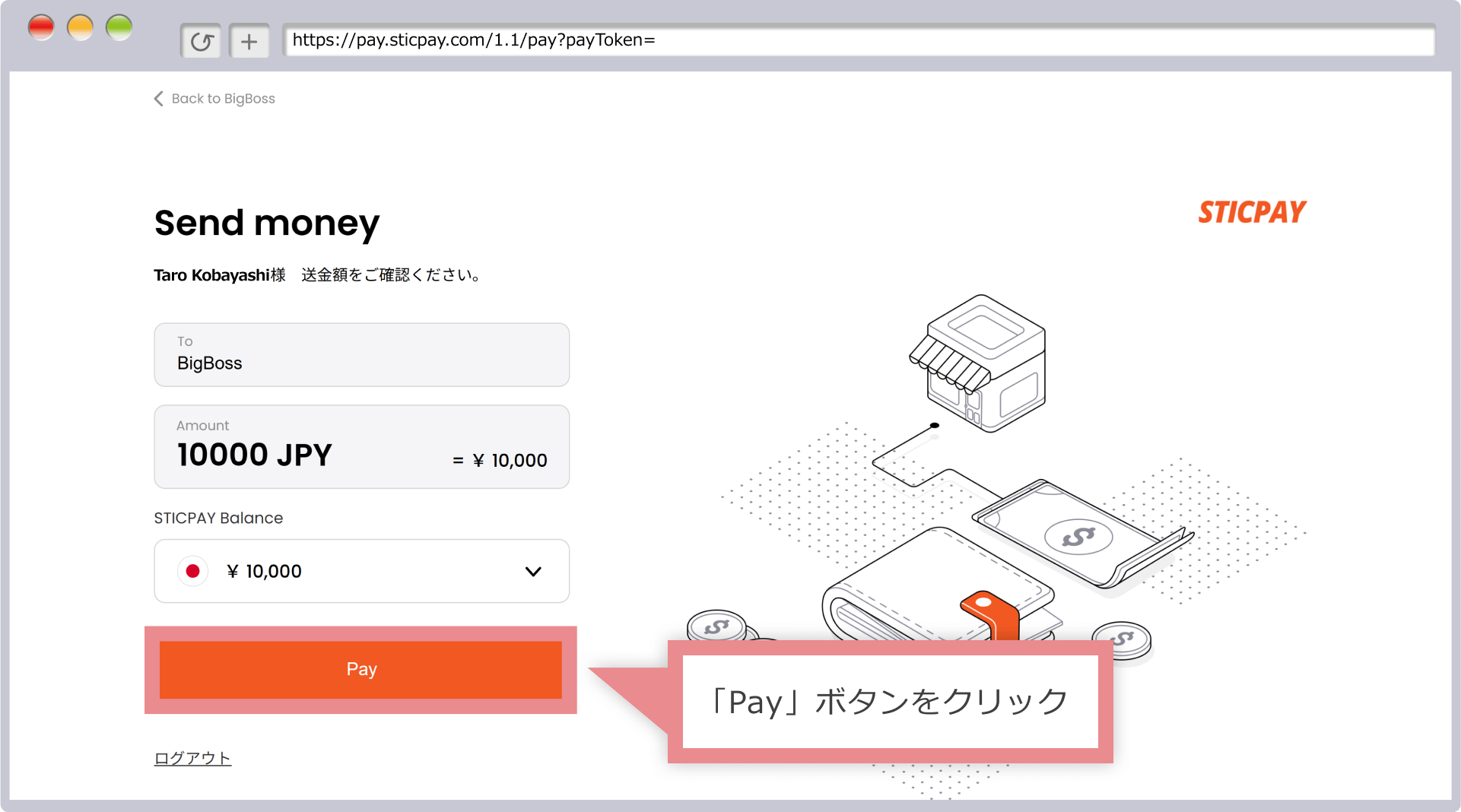Viewport: 1461px width, 812px height.
Task: Click the green maximize window button
Action: [x=119, y=27]
